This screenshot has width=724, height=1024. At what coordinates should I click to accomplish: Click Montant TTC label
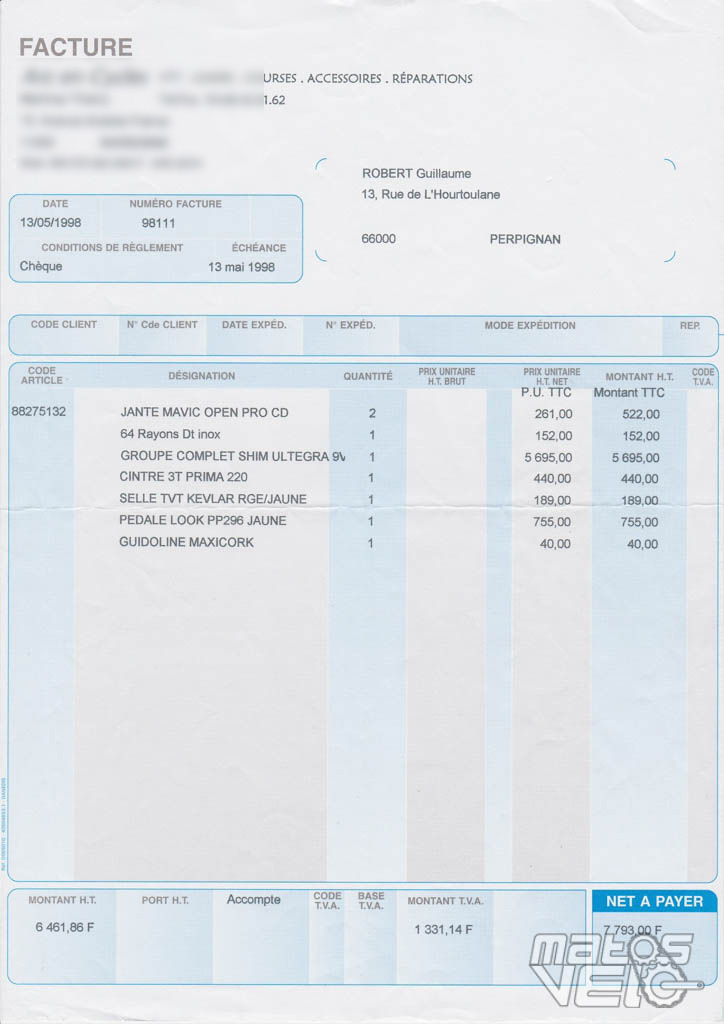[629, 392]
